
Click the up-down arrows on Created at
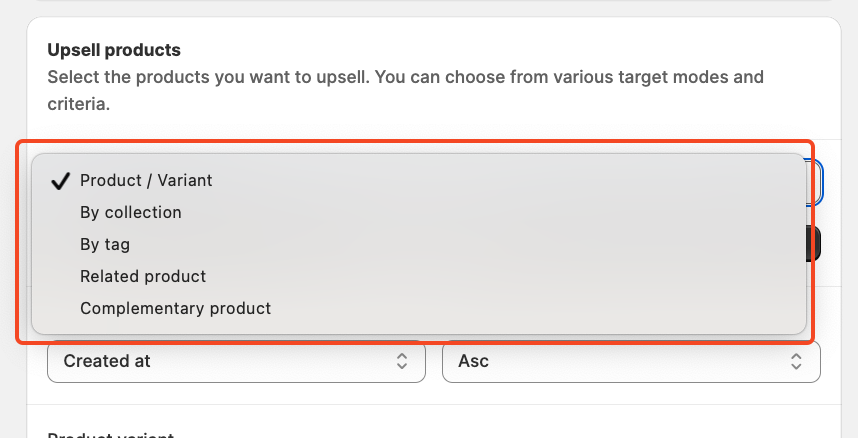[x=402, y=361]
